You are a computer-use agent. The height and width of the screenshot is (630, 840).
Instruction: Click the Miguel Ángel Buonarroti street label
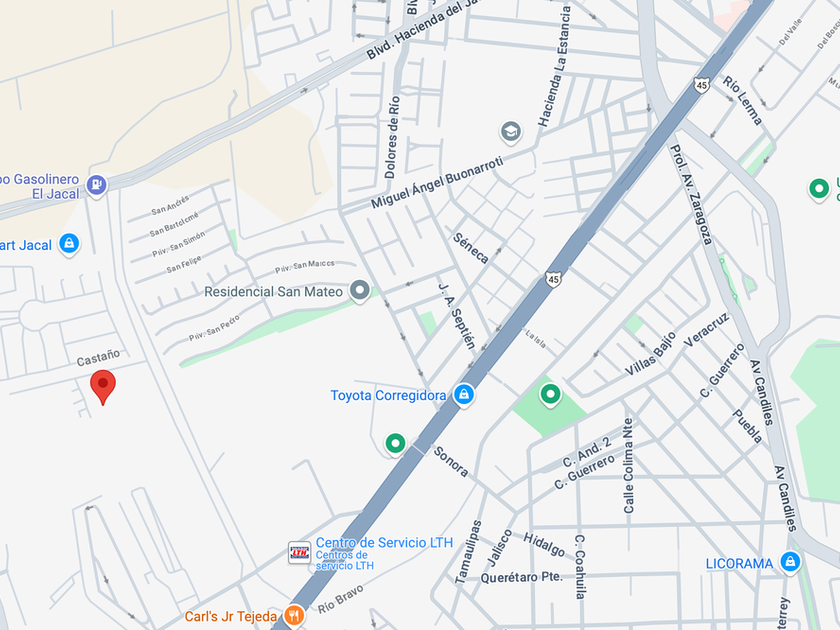[x=437, y=182]
